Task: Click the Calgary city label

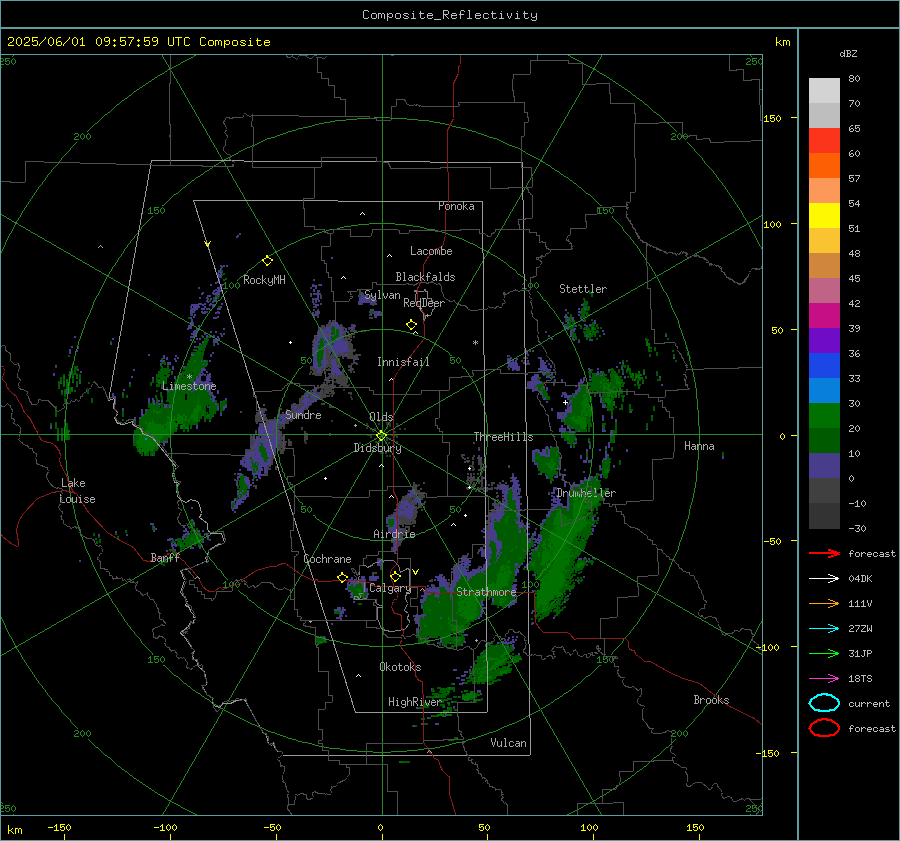Action: pyautogui.click(x=390, y=588)
